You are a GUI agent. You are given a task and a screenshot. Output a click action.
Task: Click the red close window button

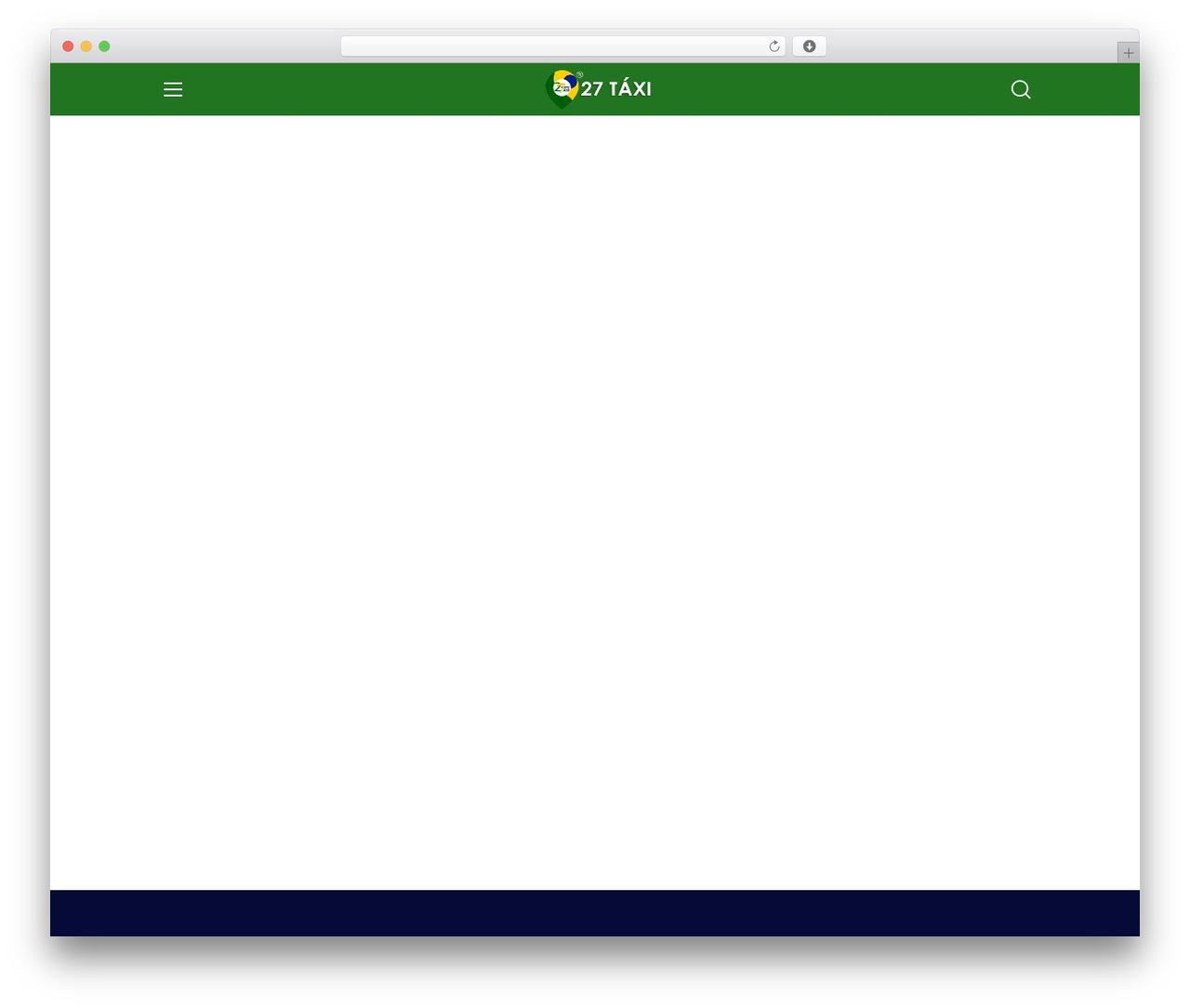(x=68, y=46)
